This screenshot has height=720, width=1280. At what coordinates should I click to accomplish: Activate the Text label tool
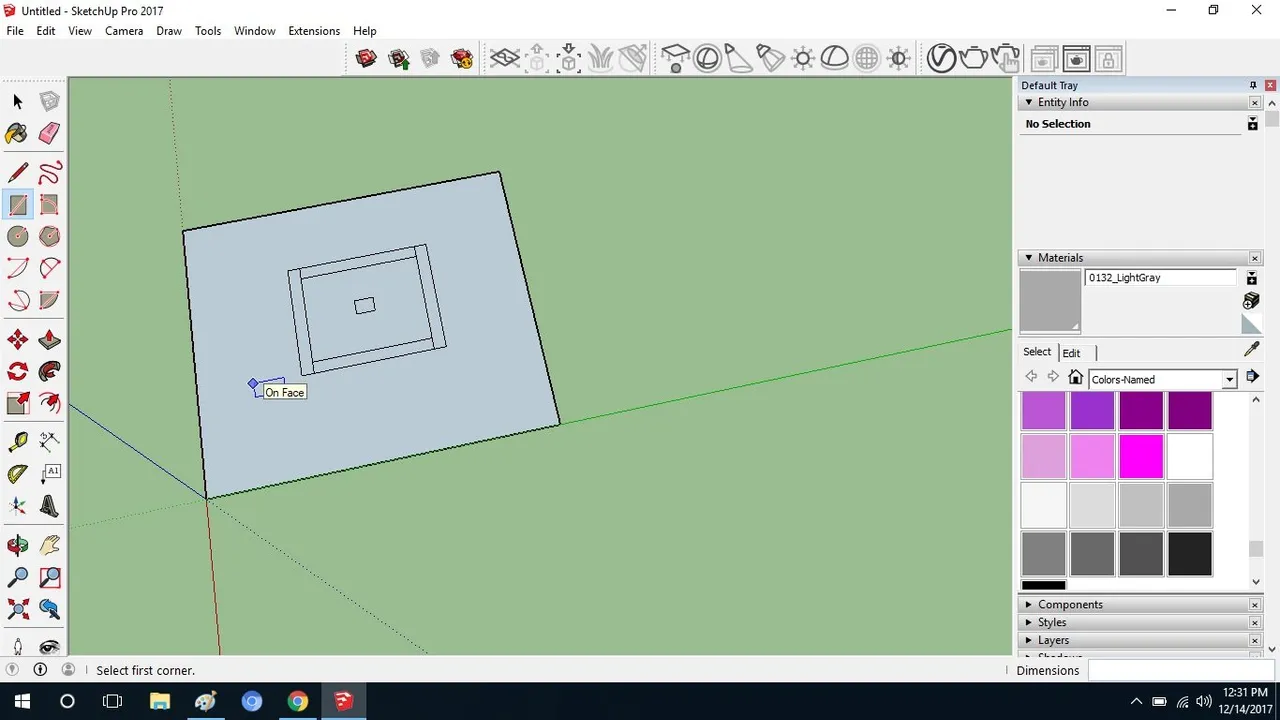pyautogui.click(x=49, y=474)
